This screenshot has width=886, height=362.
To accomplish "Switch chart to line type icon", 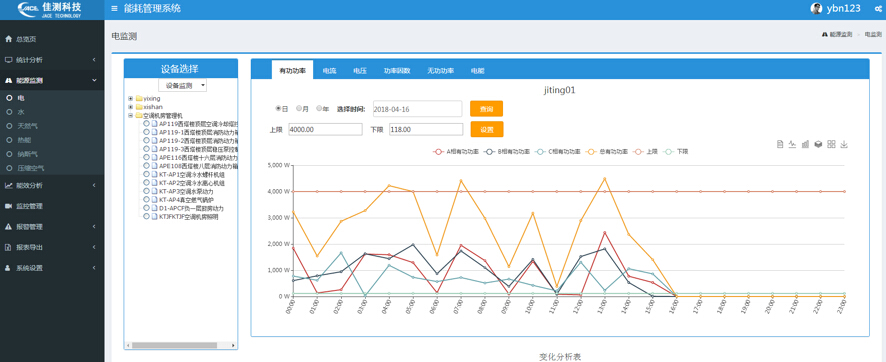I will coord(792,145).
